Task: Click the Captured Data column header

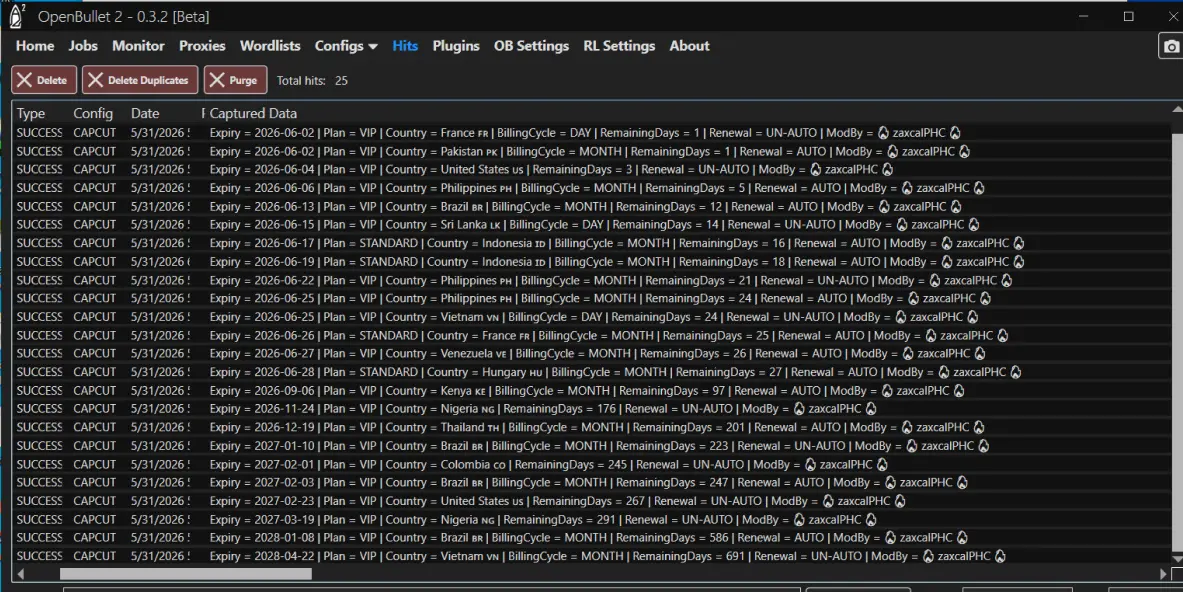Action: [x=253, y=113]
